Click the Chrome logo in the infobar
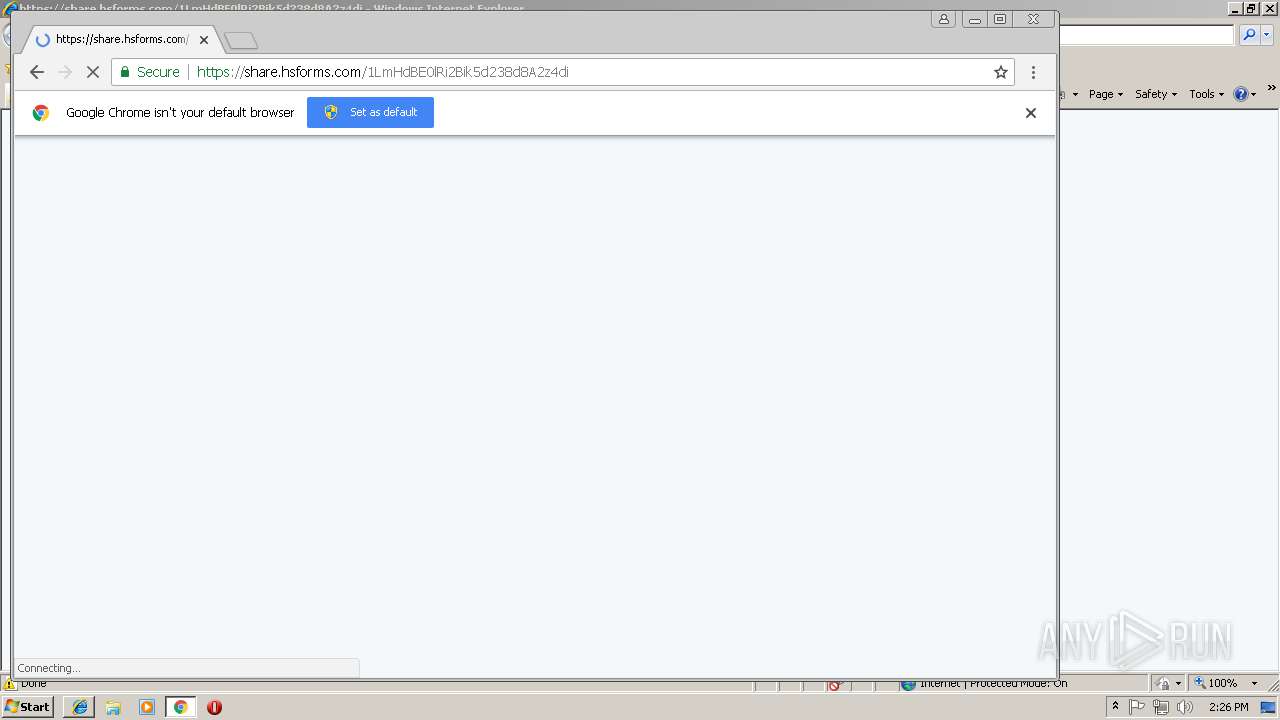This screenshot has height=720, width=1280. coord(41,113)
